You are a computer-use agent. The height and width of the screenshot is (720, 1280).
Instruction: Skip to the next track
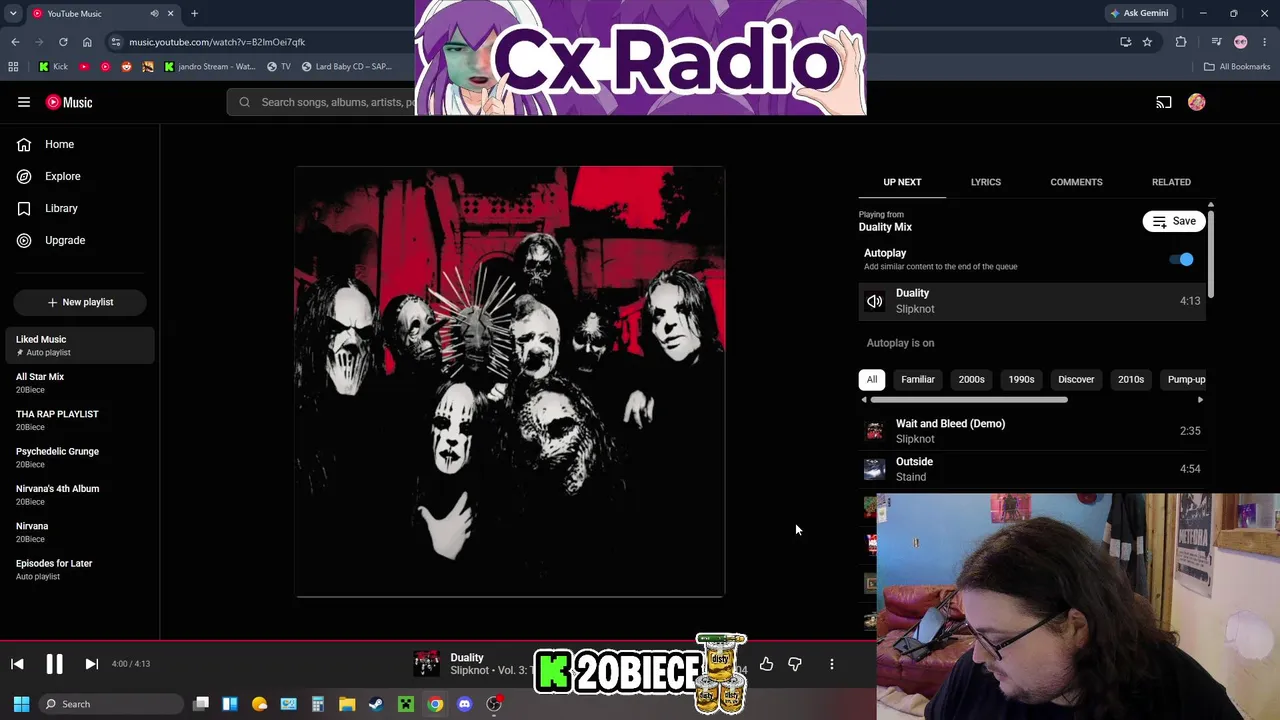pos(91,664)
